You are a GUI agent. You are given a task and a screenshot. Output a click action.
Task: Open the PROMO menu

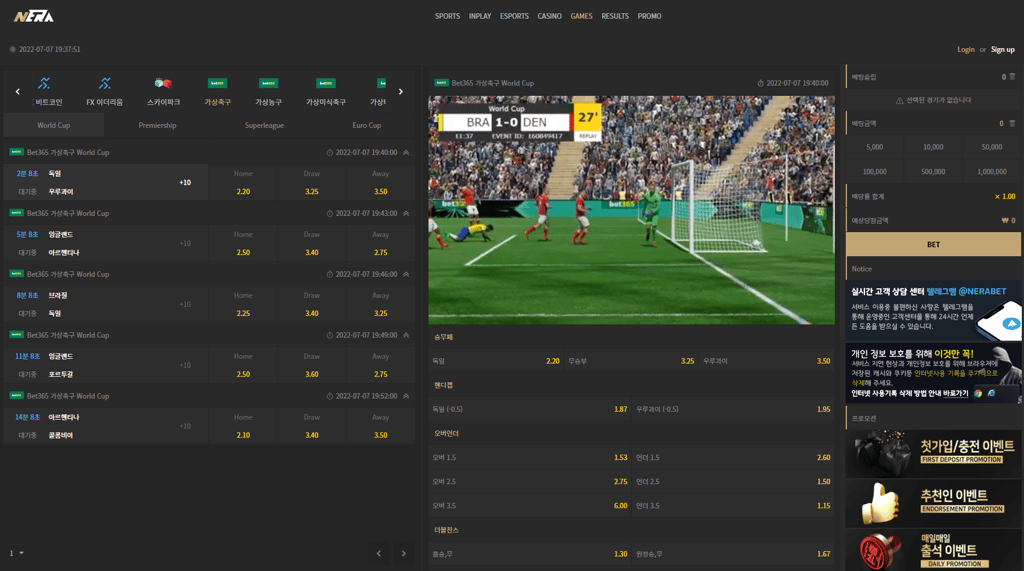(x=649, y=16)
